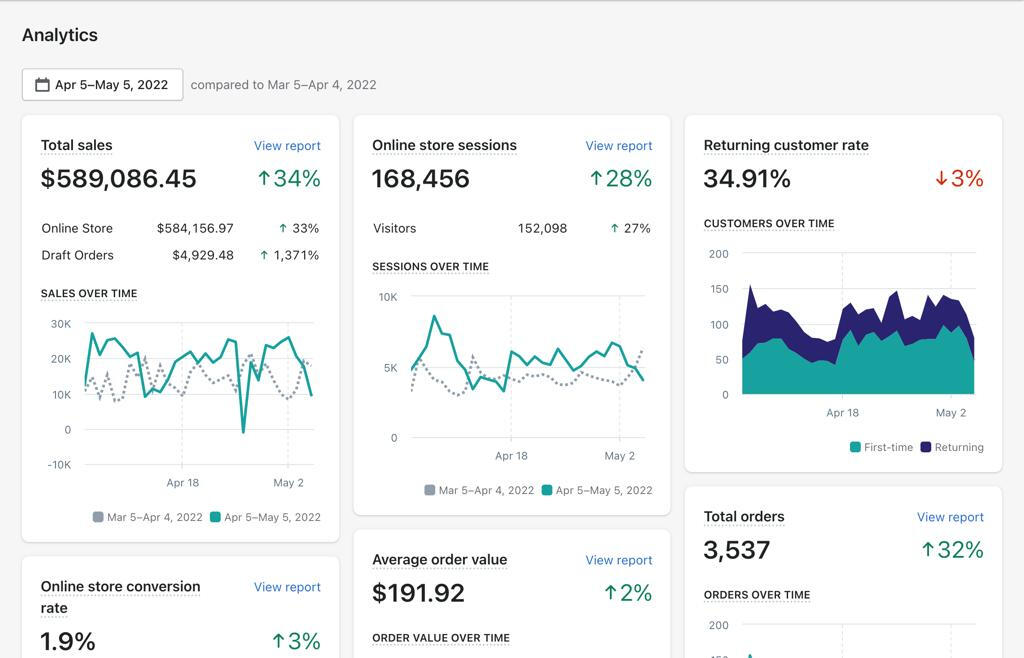This screenshot has height=658, width=1024.
Task: Click the green up arrow beside 34%
Action: click(264, 179)
